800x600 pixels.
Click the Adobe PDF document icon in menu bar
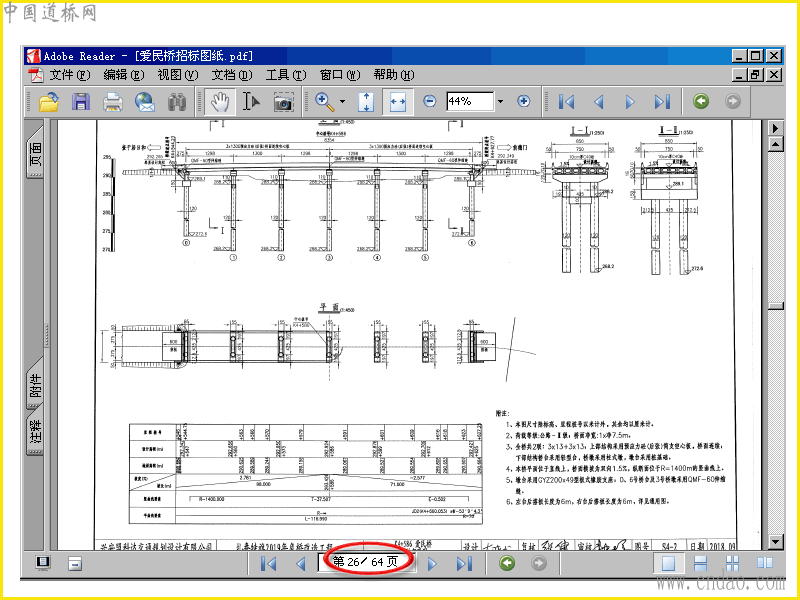[36, 75]
